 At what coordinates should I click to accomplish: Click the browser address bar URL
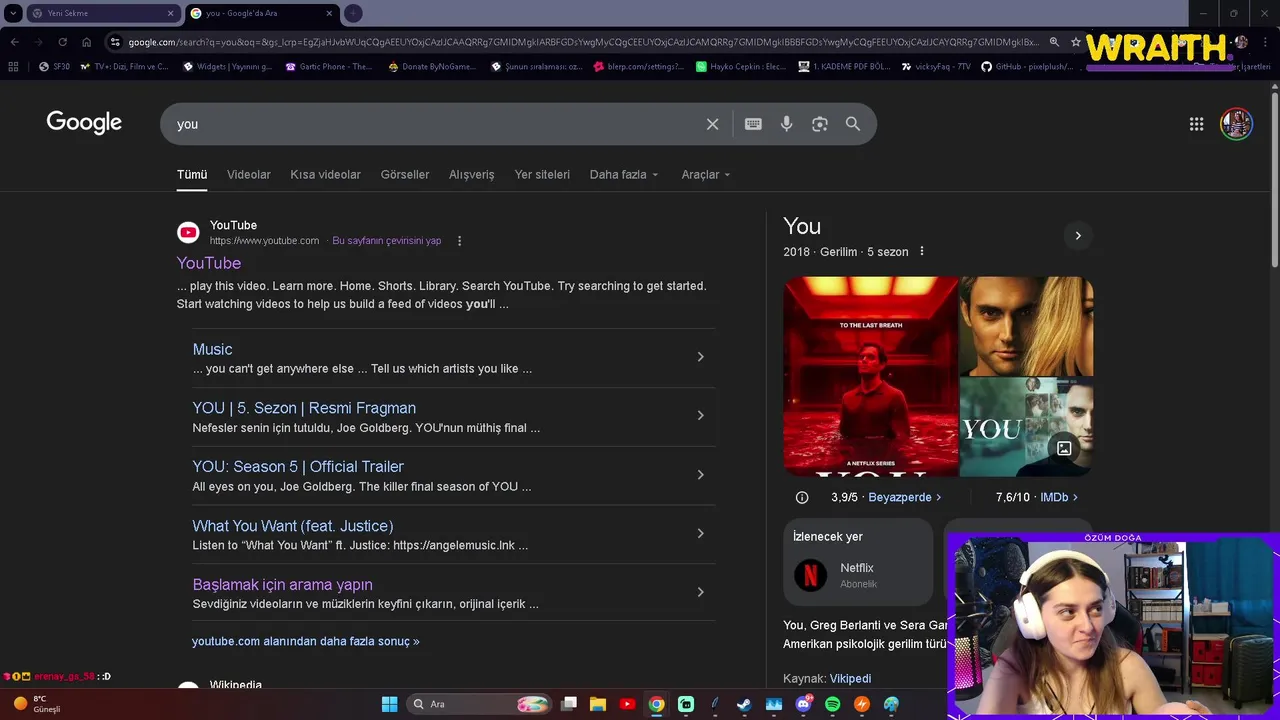pos(582,42)
